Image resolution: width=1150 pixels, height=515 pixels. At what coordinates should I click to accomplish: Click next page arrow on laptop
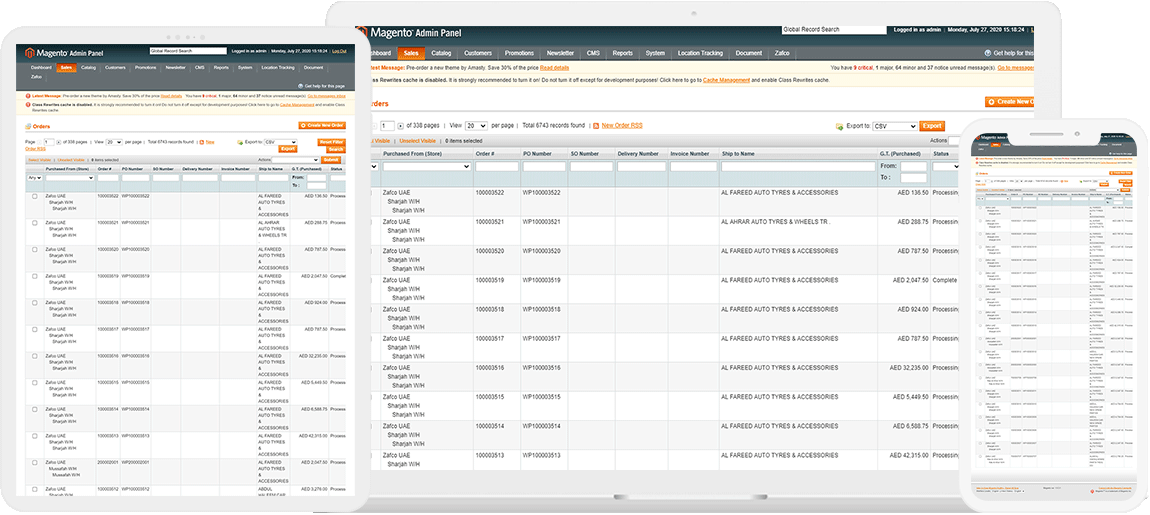coord(400,126)
